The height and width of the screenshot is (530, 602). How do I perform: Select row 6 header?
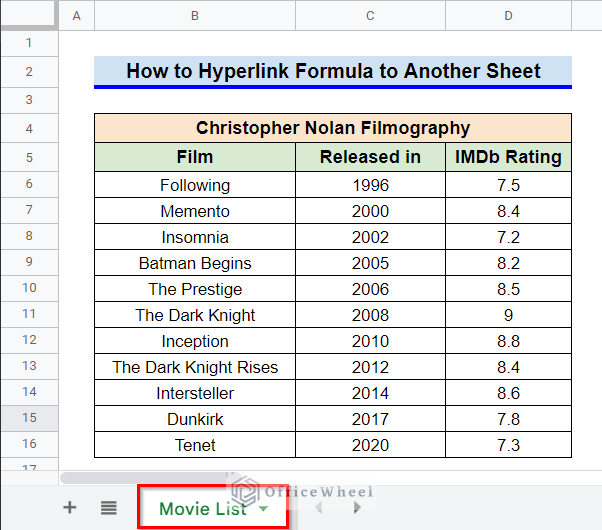29,184
